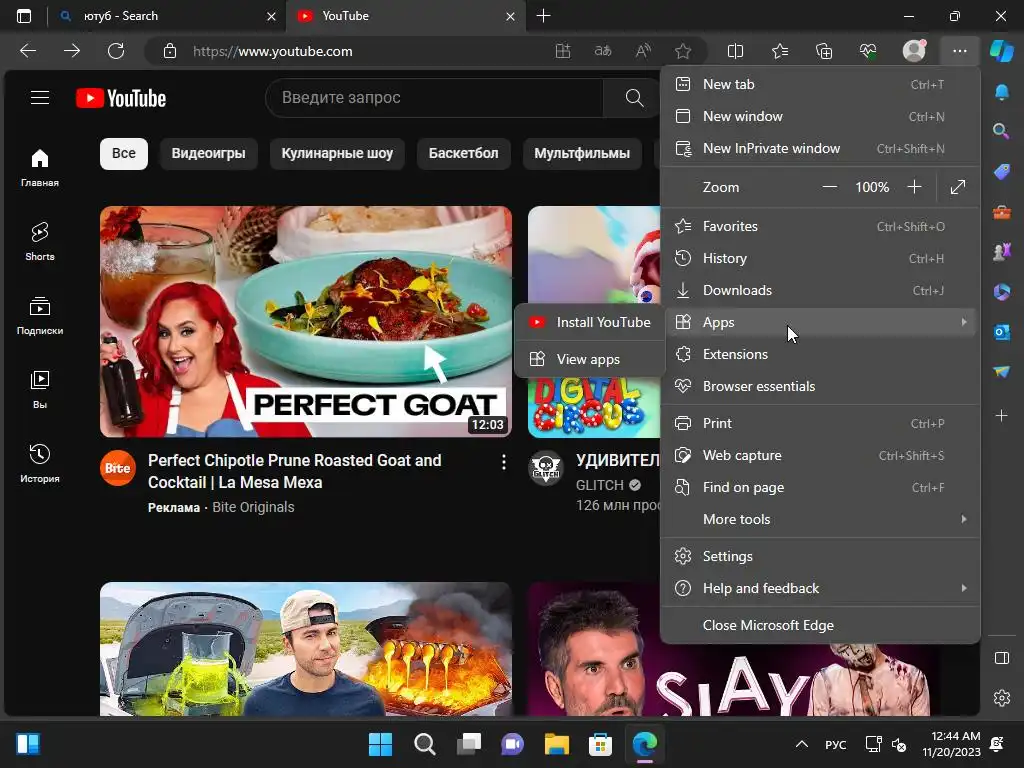The width and height of the screenshot is (1024, 768).
Task: Toggle split screen icon
Action: [735, 51]
